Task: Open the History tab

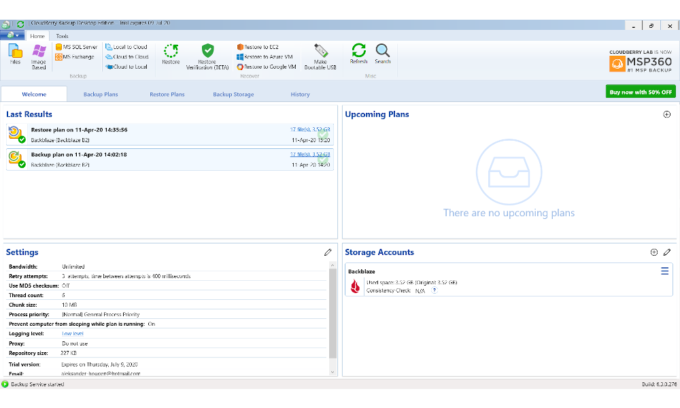Action: tap(300, 94)
